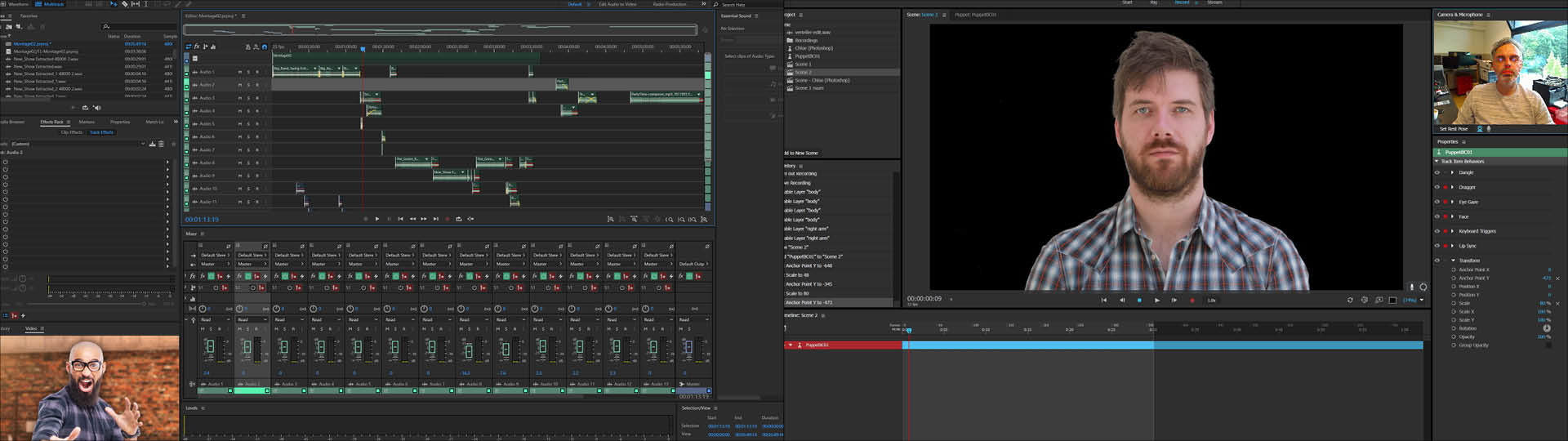Expand the workspace overflow chevron
Viewport: 1568px width, 441px height.
pos(703,4)
